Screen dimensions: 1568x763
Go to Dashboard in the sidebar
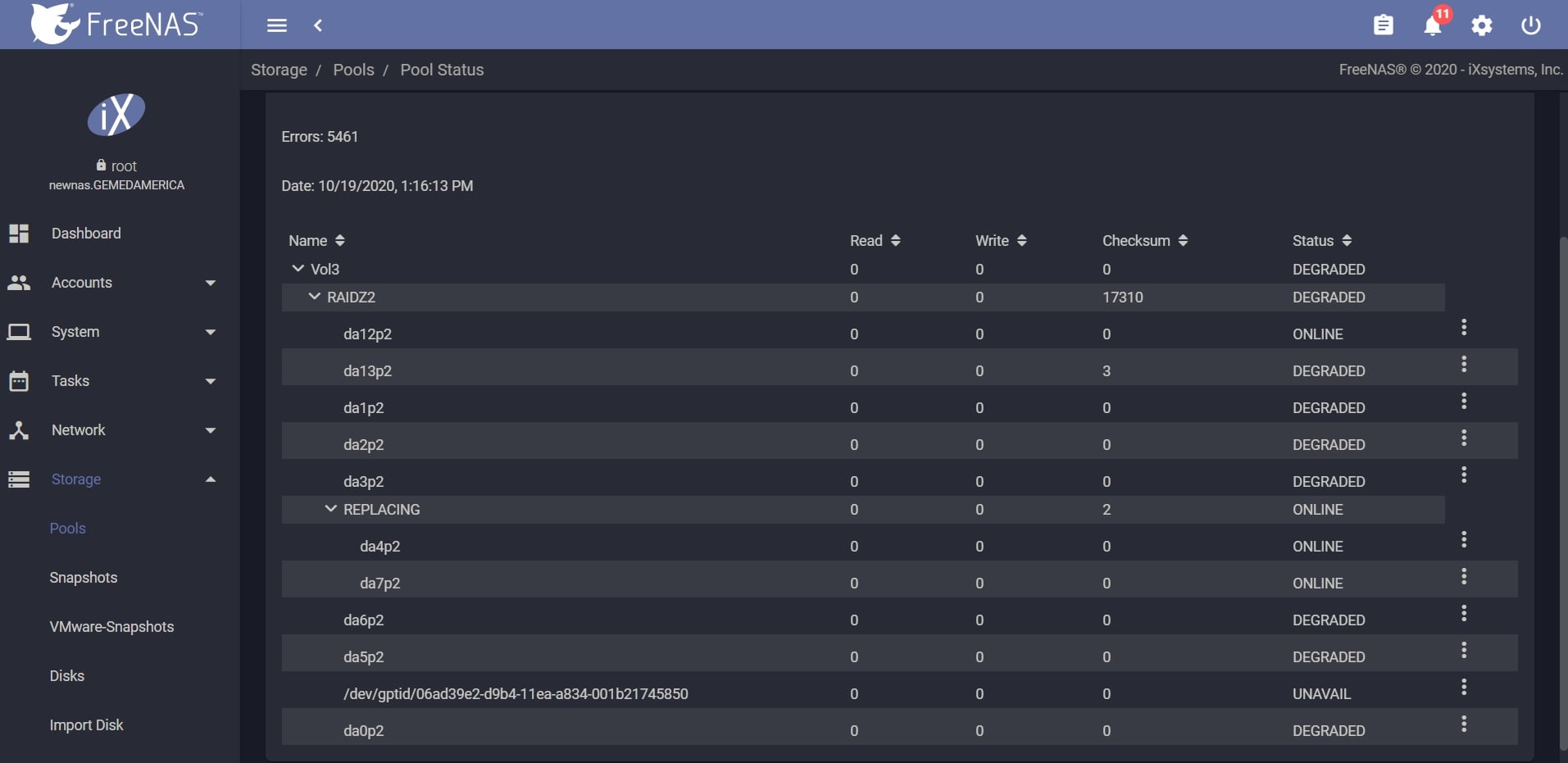pyautogui.click(x=86, y=234)
